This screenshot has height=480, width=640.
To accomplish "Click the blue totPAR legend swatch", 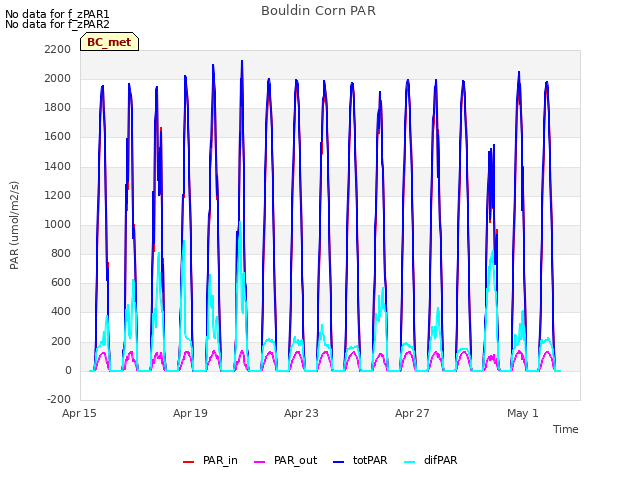I will coord(338,462).
